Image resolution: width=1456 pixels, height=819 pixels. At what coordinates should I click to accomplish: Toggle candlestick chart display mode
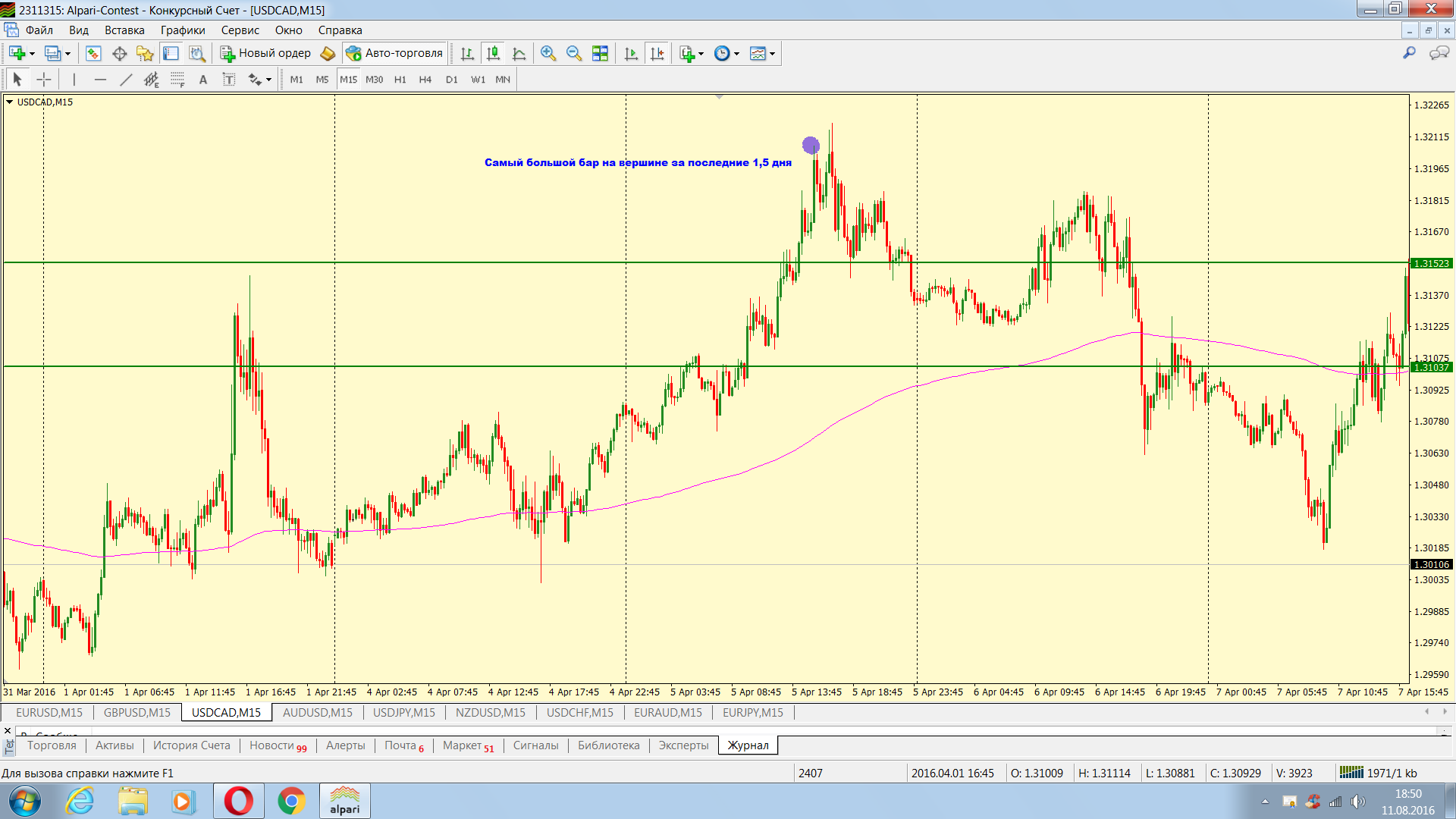click(493, 54)
